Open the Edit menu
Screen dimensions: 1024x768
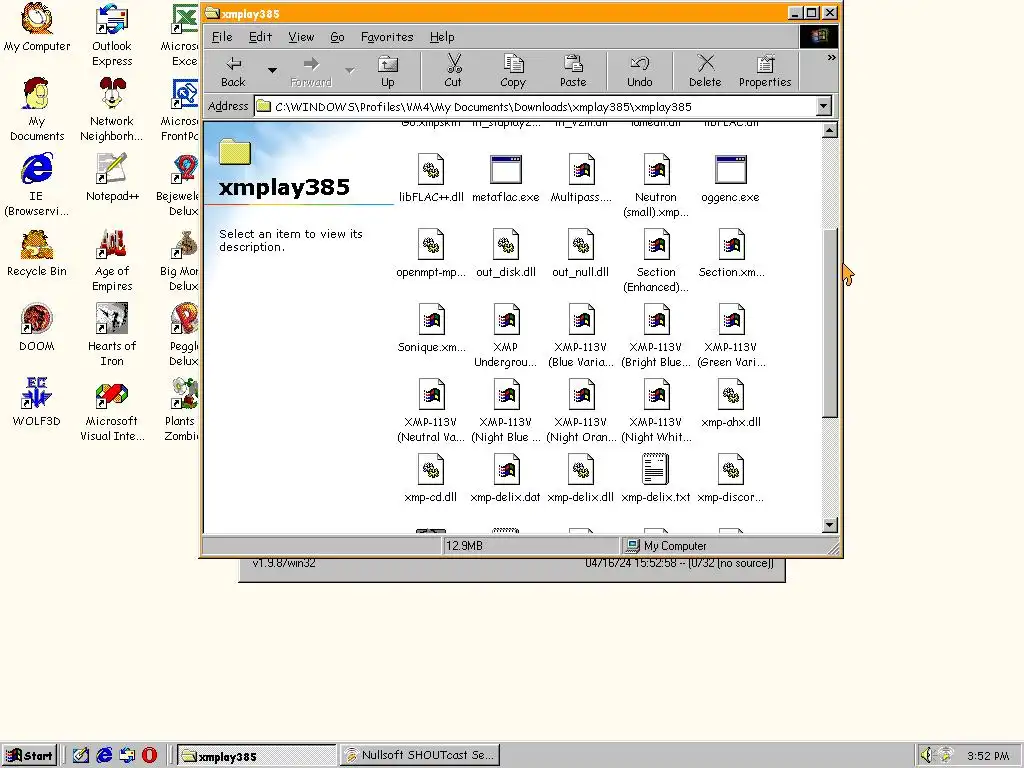point(260,37)
